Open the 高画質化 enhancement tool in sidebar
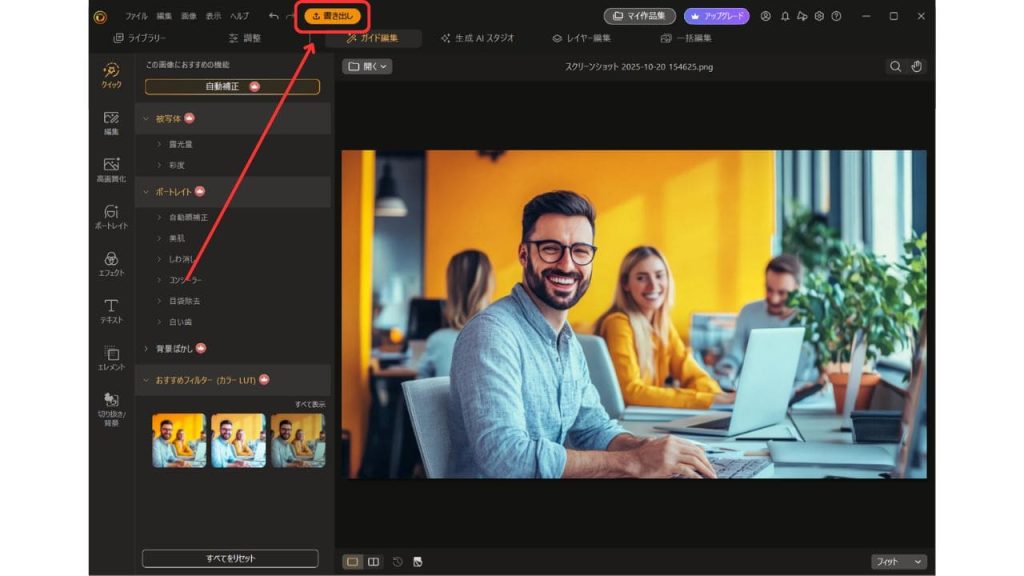Viewport: 1024px width, 576px height. [x=111, y=168]
